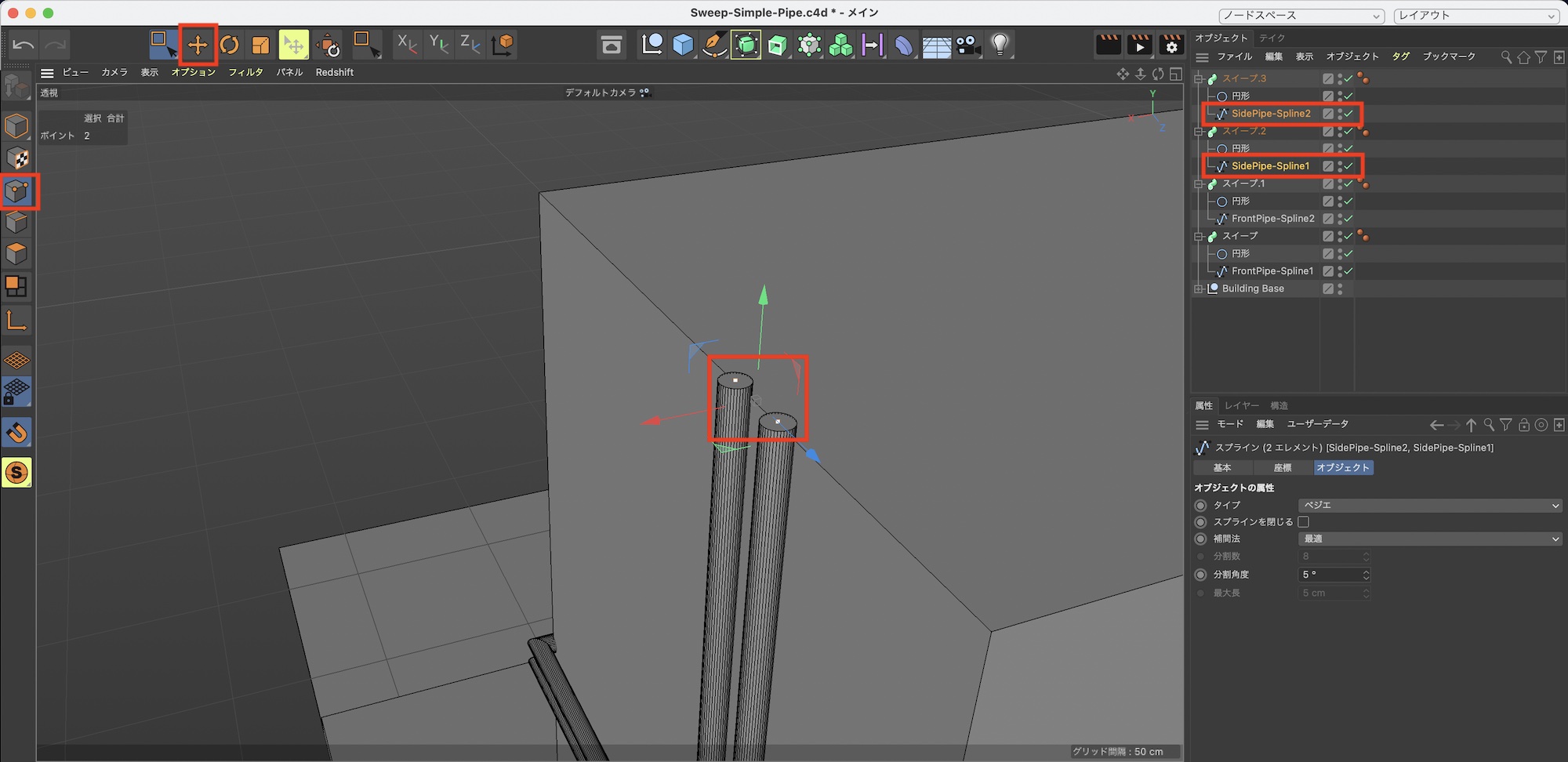Open the Light object icon
Viewport: 1568px width, 762px height.
(x=1000, y=45)
